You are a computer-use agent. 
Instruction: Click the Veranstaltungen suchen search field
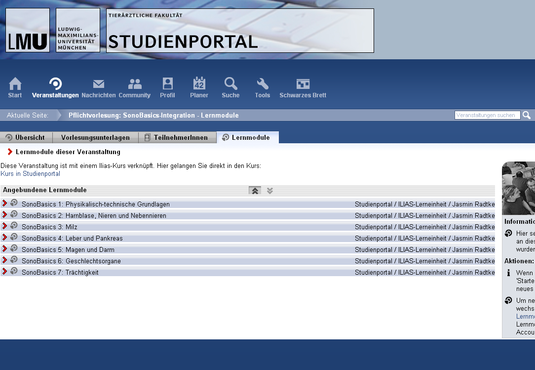pos(487,115)
